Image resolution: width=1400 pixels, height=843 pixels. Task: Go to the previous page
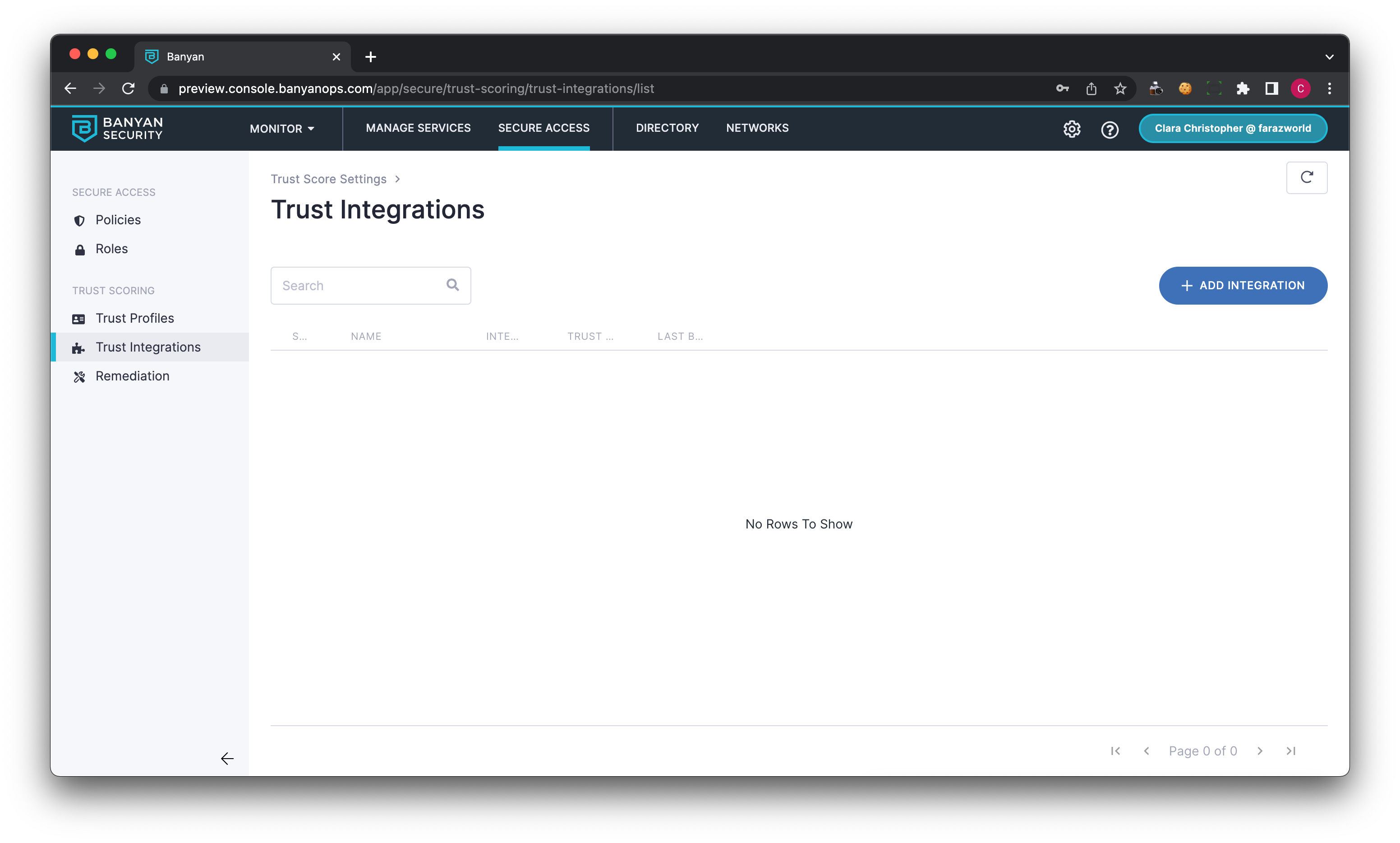[1146, 751]
